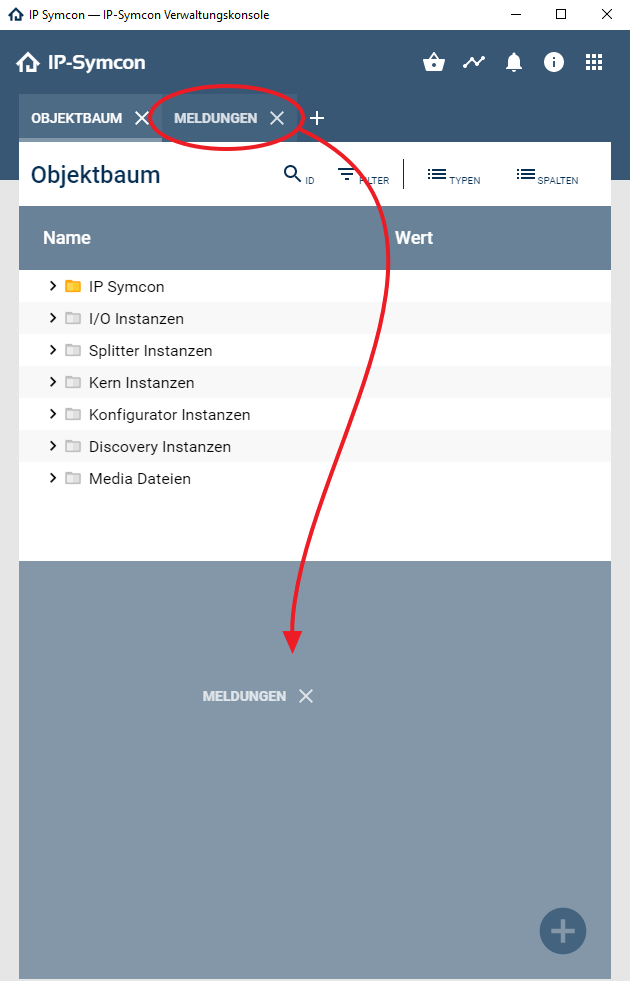Open the info icon in header
The width and height of the screenshot is (630, 981).
point(554,62)
